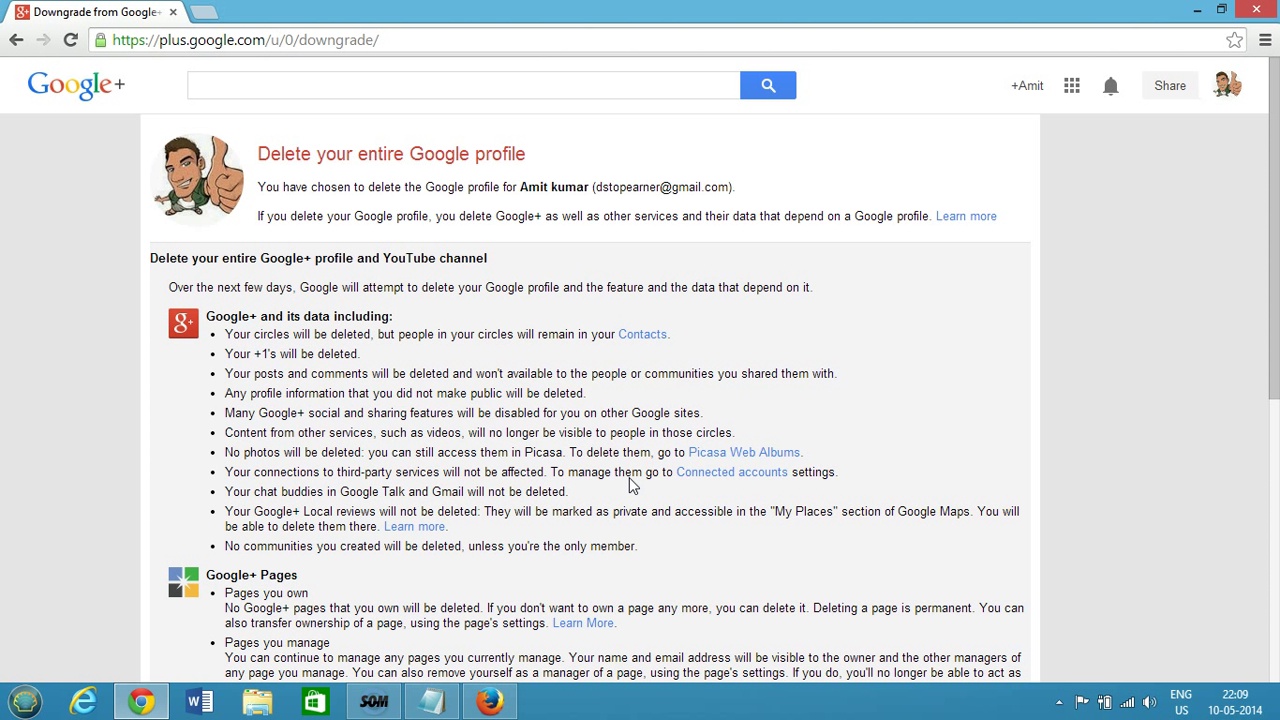Open Microsoft Word from the taskbar
Screen dimensions: 1280x720
199,702
